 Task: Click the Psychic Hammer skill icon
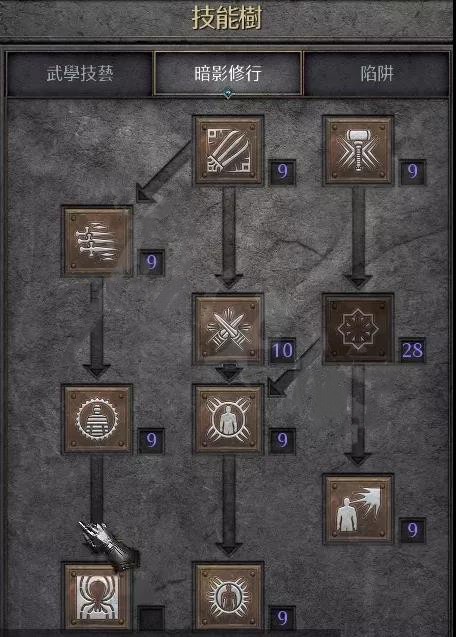coord(358,151)
